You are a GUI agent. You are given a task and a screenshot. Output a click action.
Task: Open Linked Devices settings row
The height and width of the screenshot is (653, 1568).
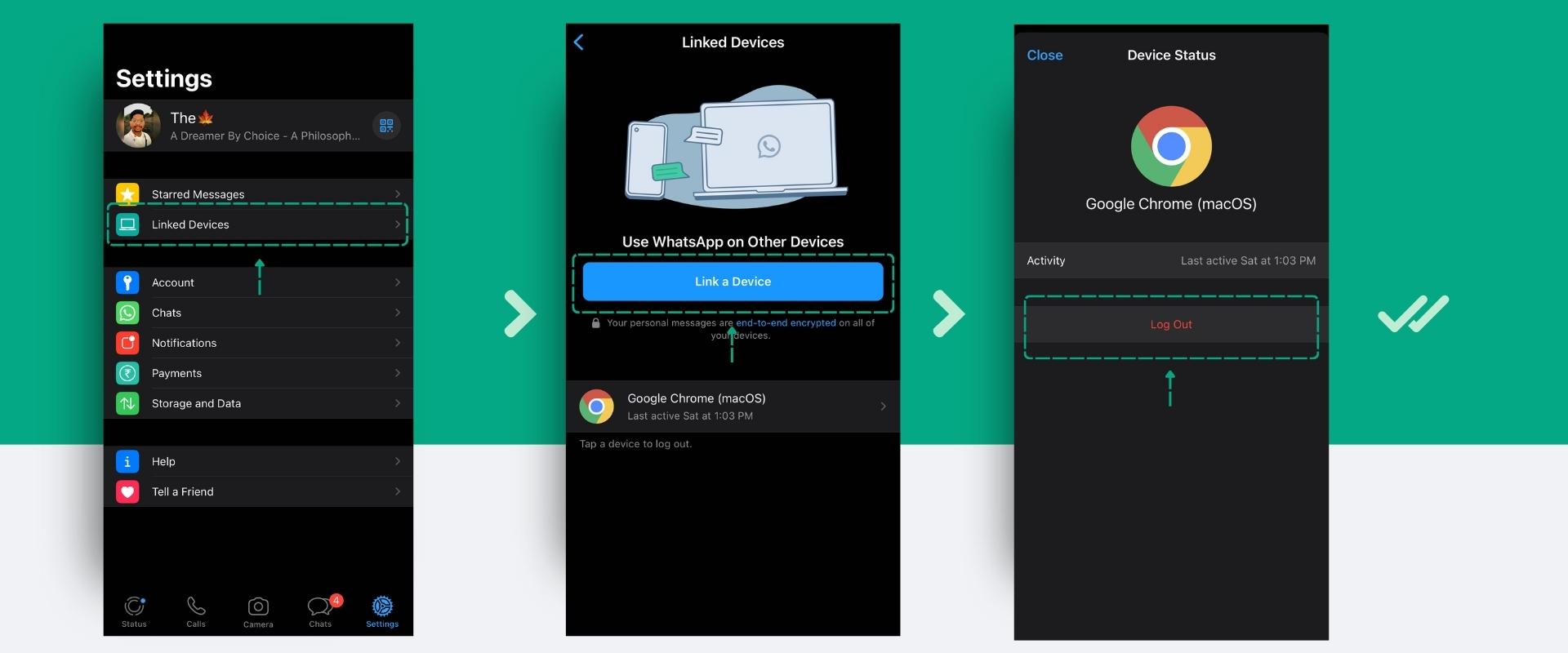pos(258,224)
